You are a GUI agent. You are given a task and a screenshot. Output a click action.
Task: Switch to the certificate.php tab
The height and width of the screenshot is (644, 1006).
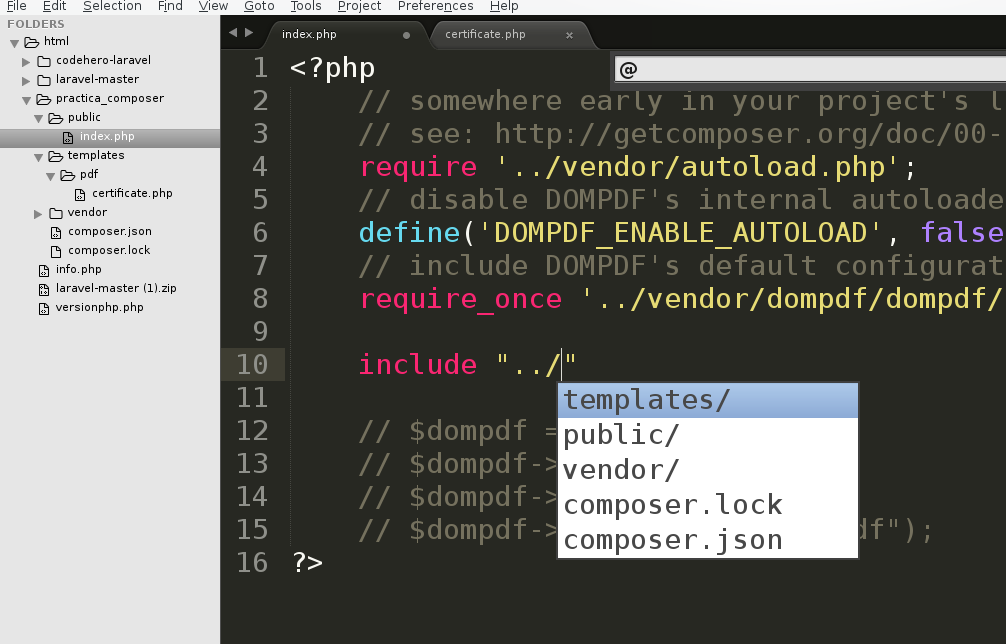tap(485, 33)
